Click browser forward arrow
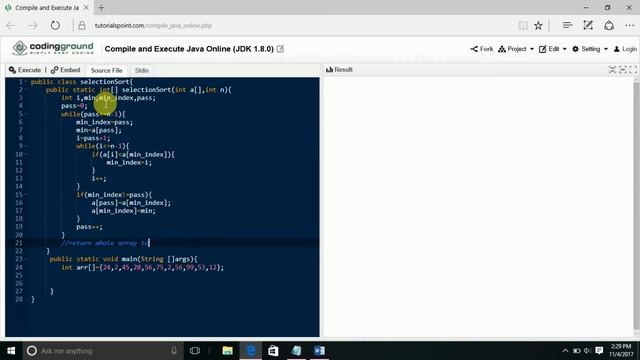The height and width of the screenshot is (360, 640). pos(33,26)
